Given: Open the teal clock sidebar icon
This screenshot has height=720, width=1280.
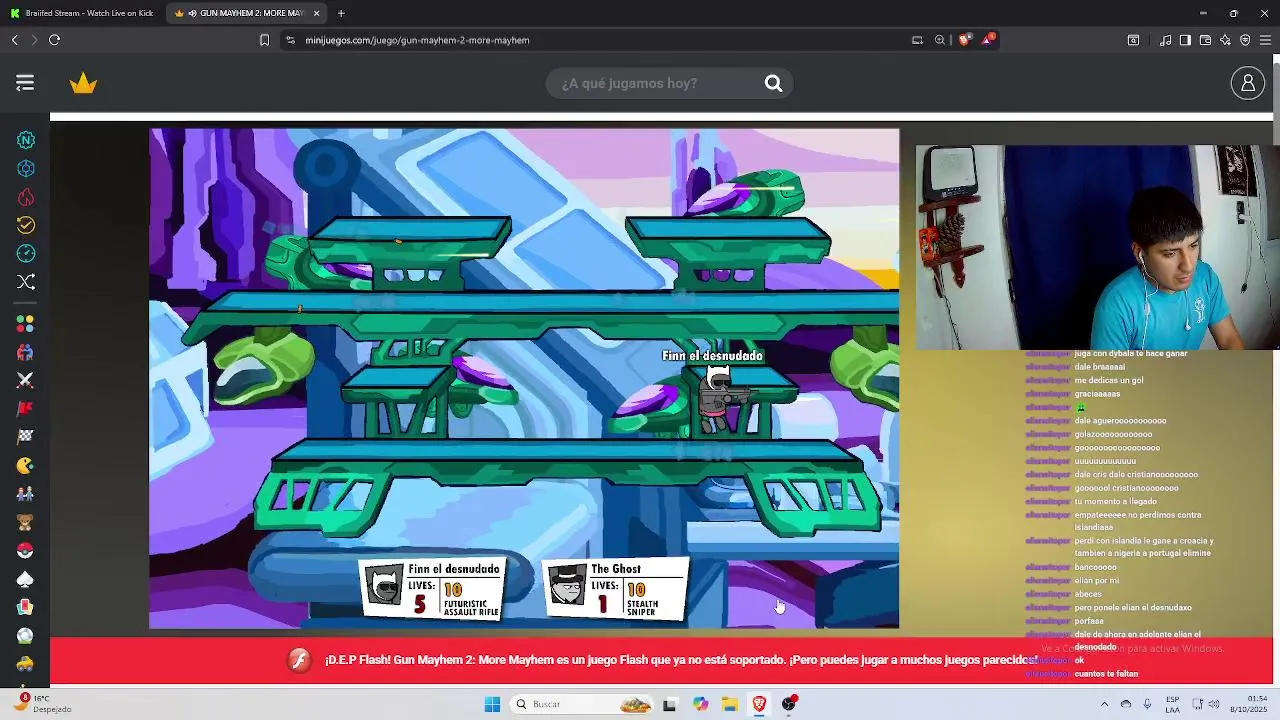Looking at the screenshot, I should click(x=26, y=253).
